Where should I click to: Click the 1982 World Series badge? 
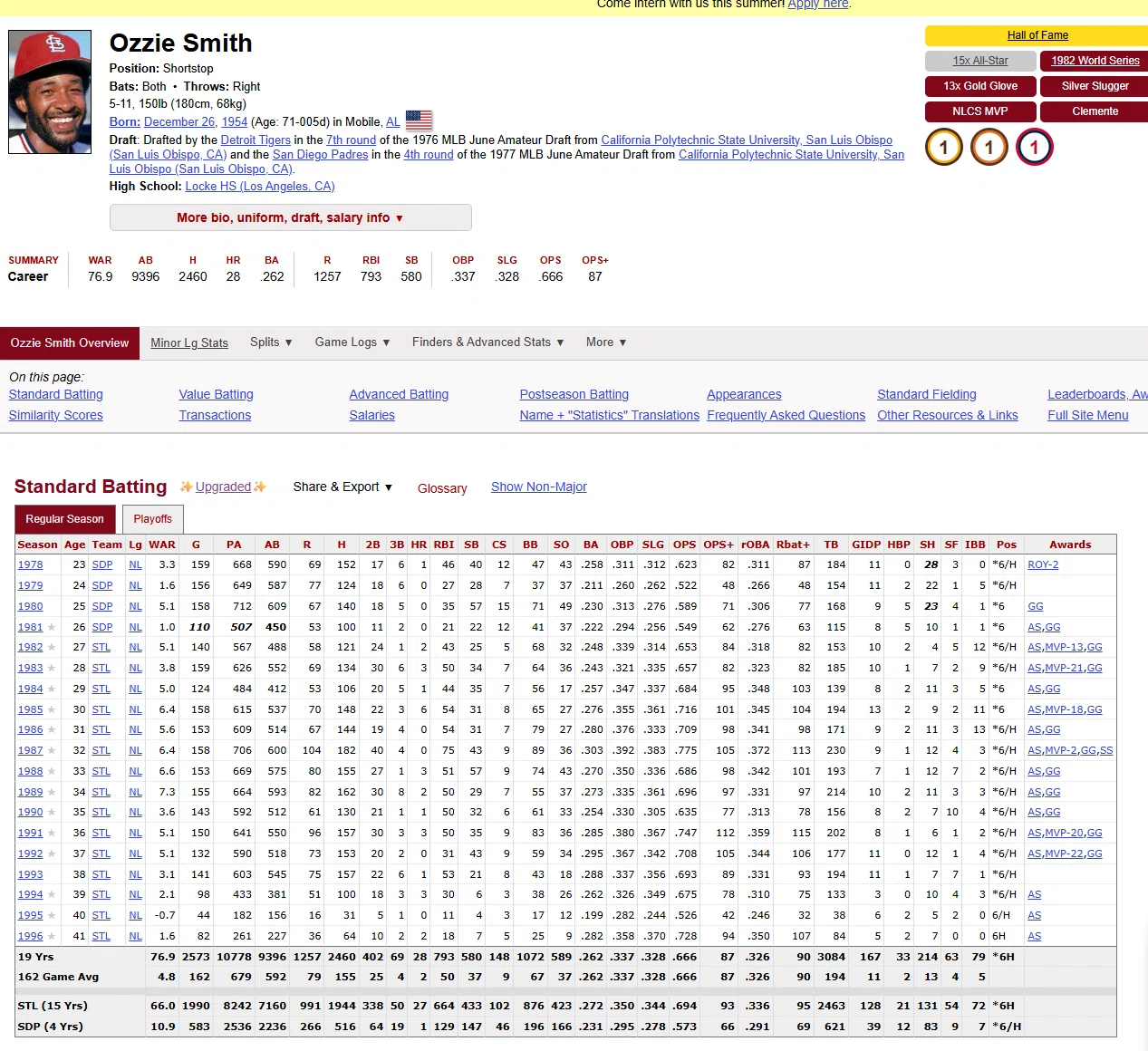click(1095, 61)
